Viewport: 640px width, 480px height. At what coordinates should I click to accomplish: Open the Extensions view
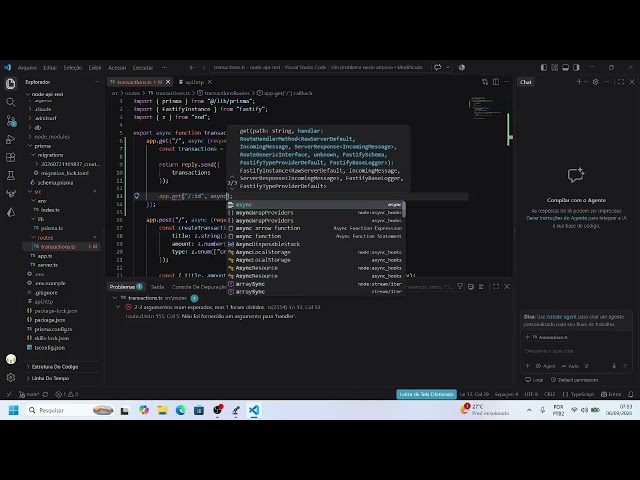click(x=11, y=158)
